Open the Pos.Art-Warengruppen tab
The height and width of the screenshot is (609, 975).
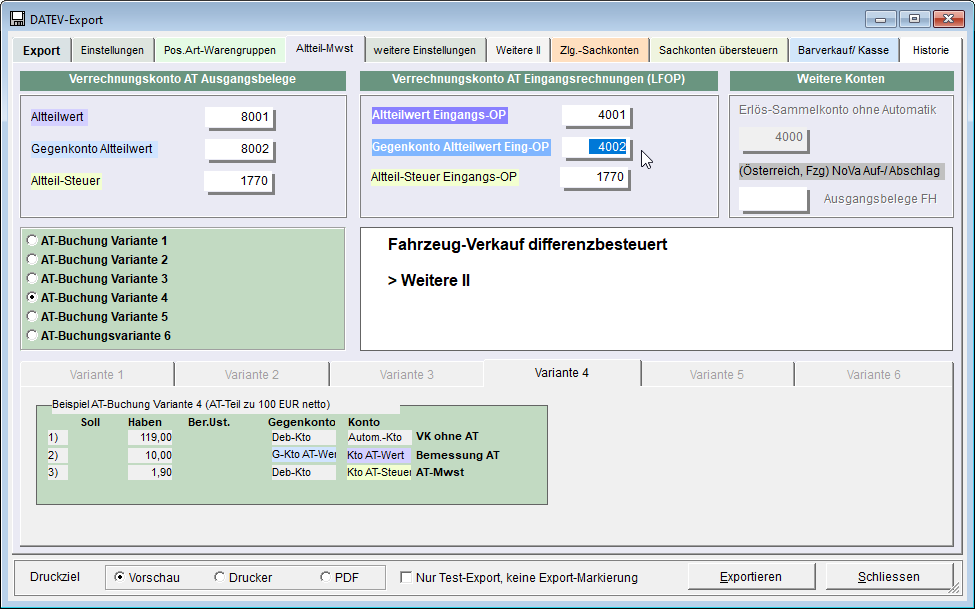[x=219, y=50]
